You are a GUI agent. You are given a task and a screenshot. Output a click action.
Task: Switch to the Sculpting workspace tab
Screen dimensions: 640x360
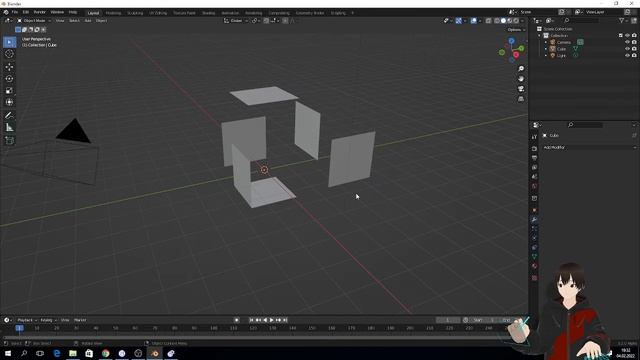(135, 13)
